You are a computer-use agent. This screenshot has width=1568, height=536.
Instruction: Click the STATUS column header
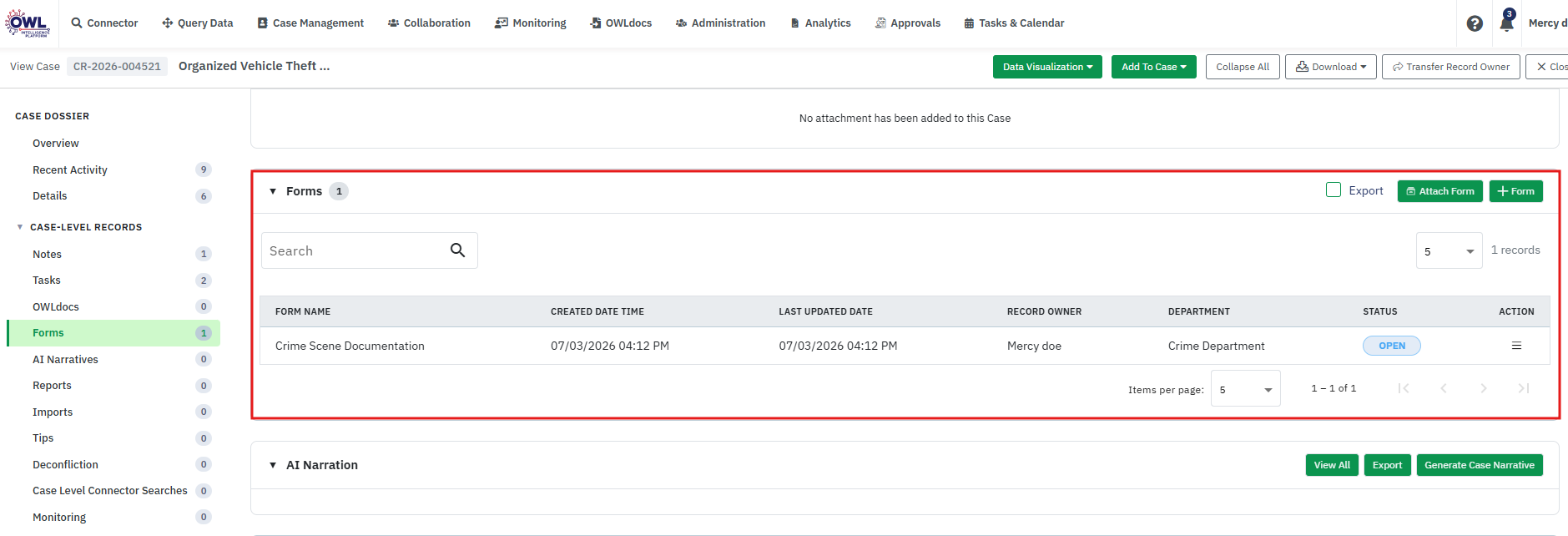point(1379,311)
